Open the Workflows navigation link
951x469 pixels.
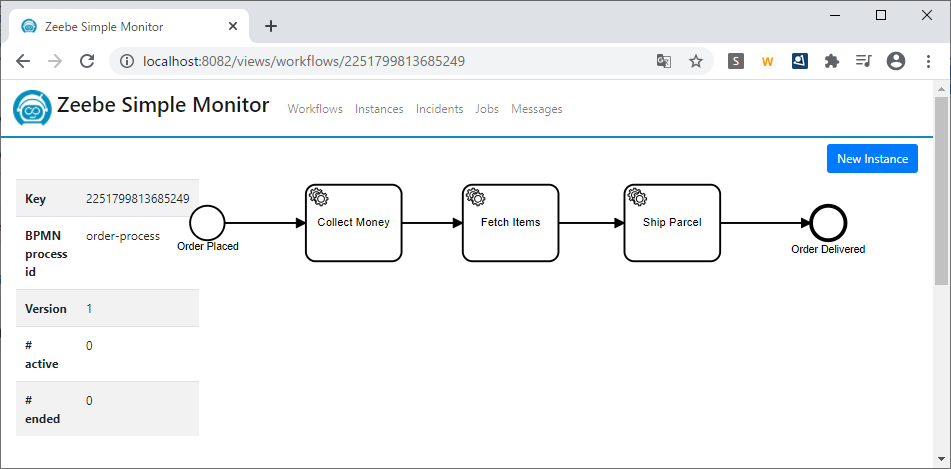tap(315, 109)
